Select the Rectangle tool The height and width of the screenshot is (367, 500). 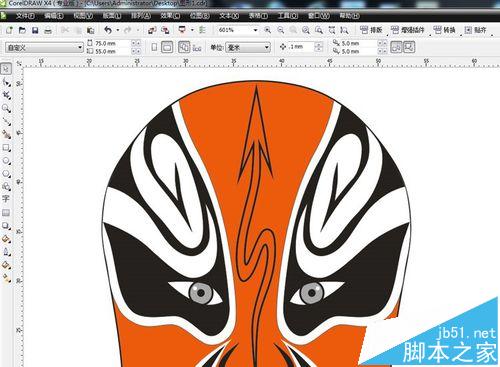6,148
